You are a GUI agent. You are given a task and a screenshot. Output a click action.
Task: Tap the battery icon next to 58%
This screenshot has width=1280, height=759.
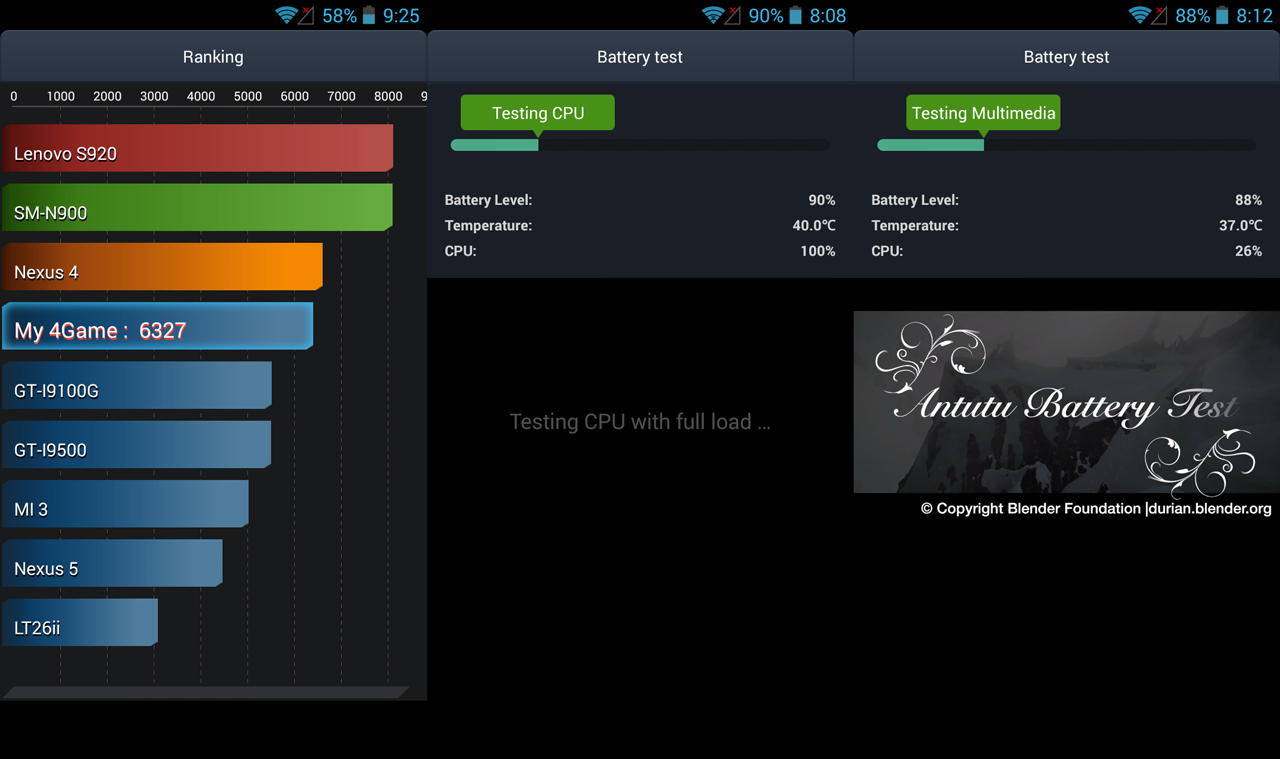[x=368, y=15]
